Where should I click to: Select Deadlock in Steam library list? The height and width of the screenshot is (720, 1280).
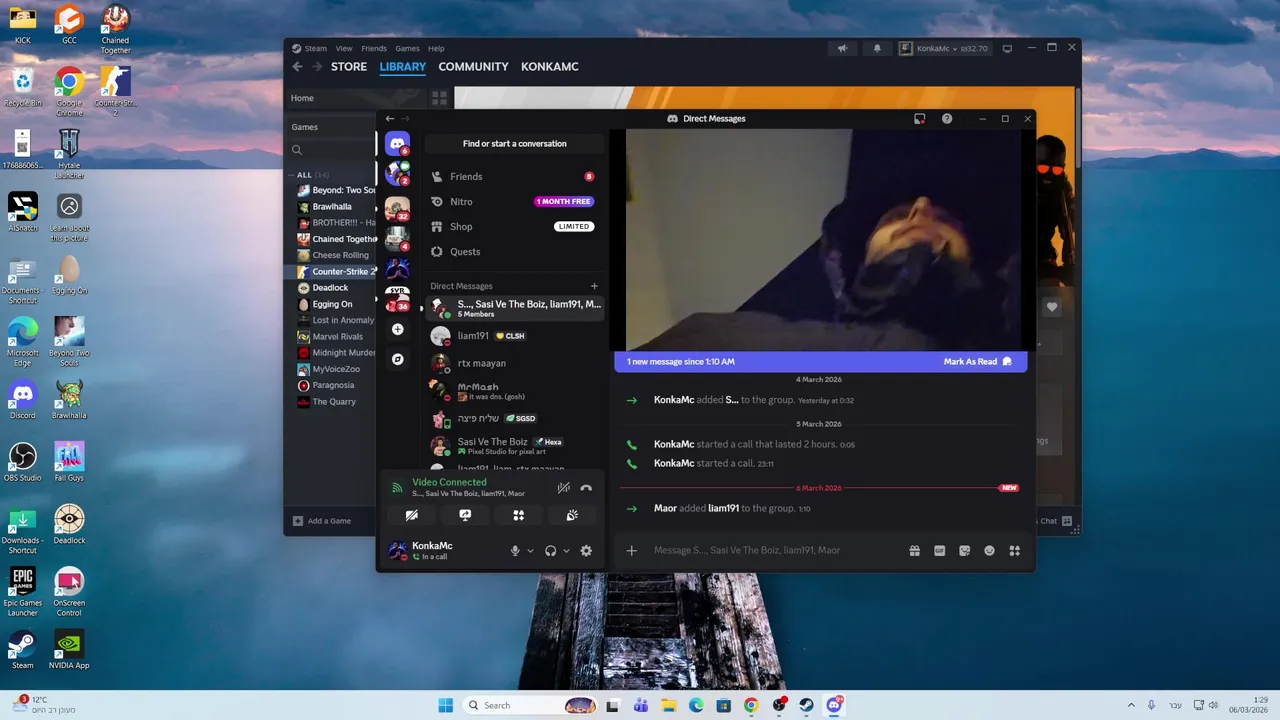[x=330, y=288]
